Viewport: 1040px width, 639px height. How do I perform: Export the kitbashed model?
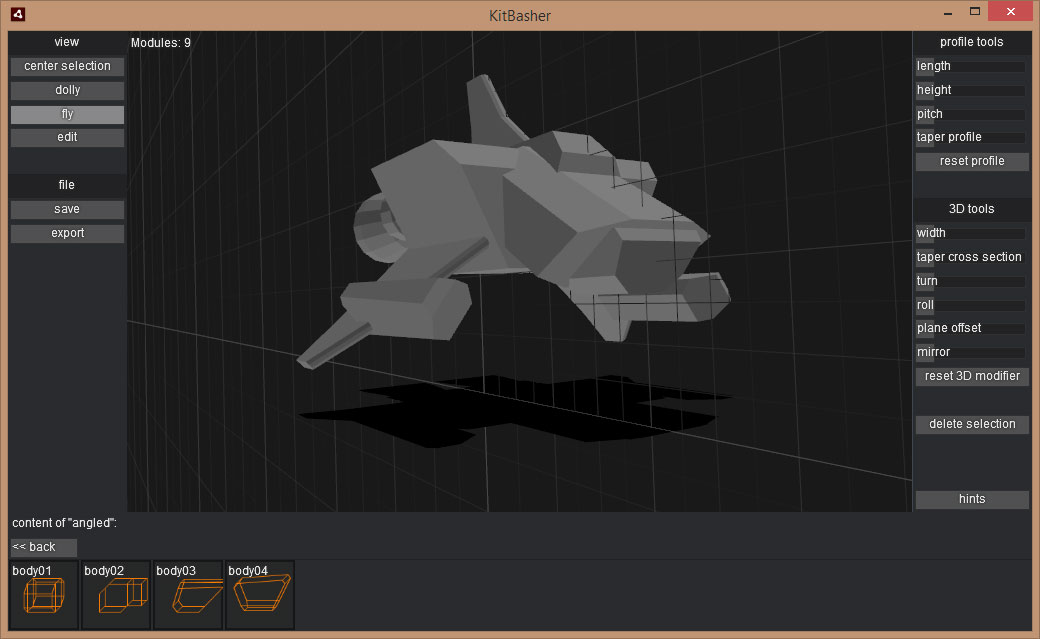(67, 233)
